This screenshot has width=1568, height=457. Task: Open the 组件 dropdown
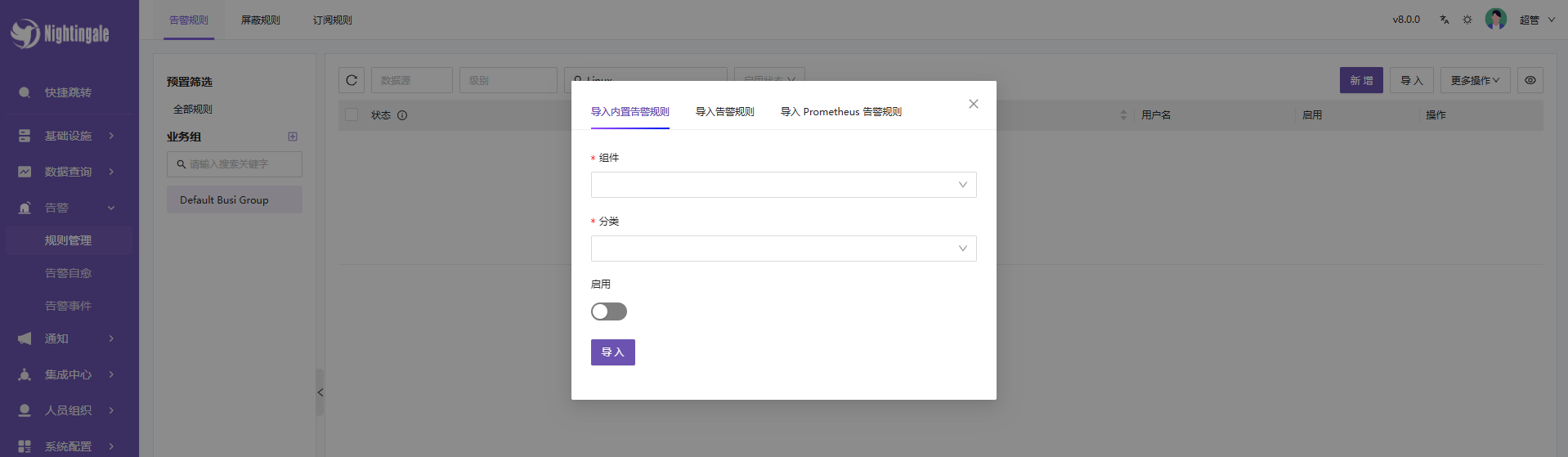783,185
